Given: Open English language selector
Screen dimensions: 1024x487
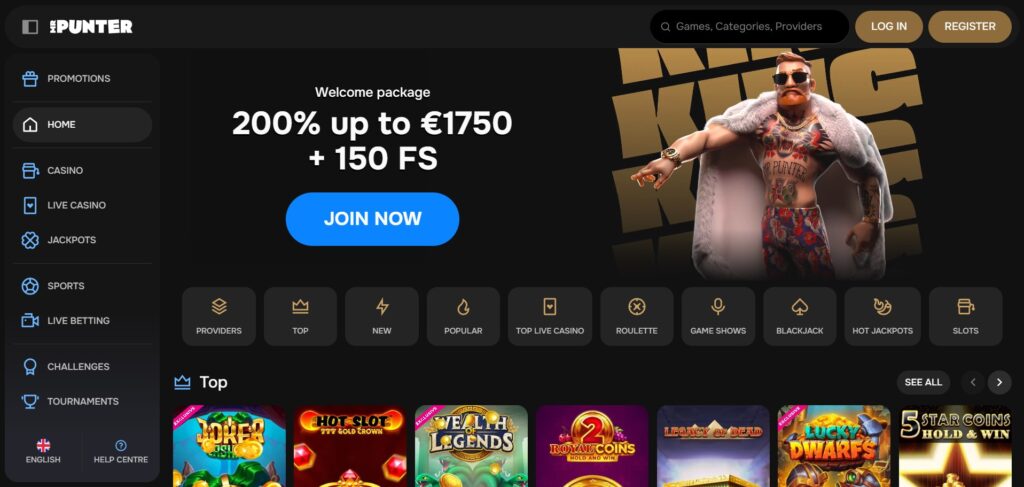Looking at the screenshot, I should pos(43,451).
